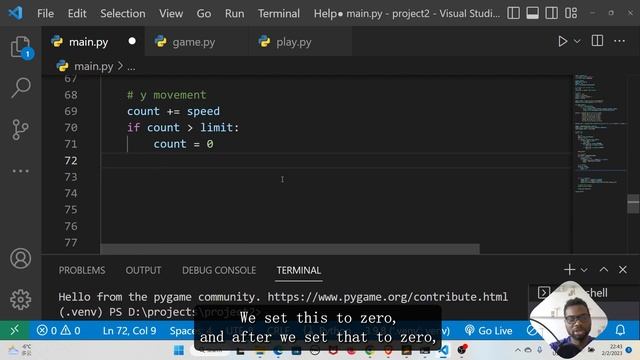The image size is (640, 360).
Task: Toggle the bottom panel visibility
Action: pyautogui.click(x=532, y=13)
